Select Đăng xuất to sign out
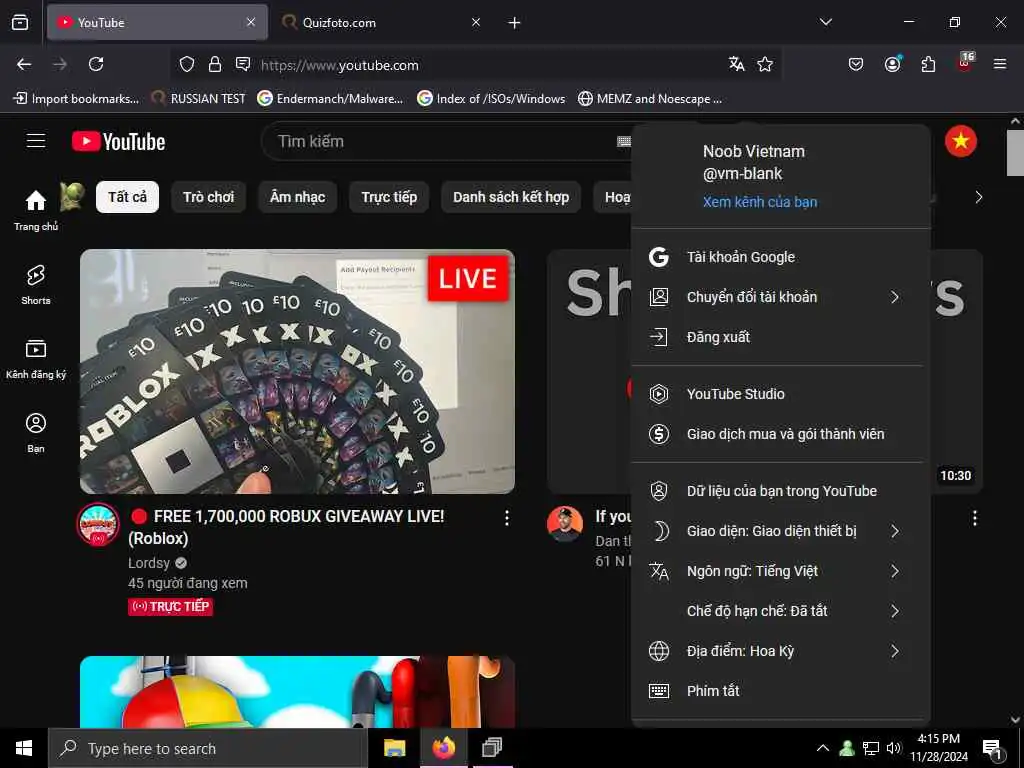This screenshot has height=768, width=1024. click(780, 337)
